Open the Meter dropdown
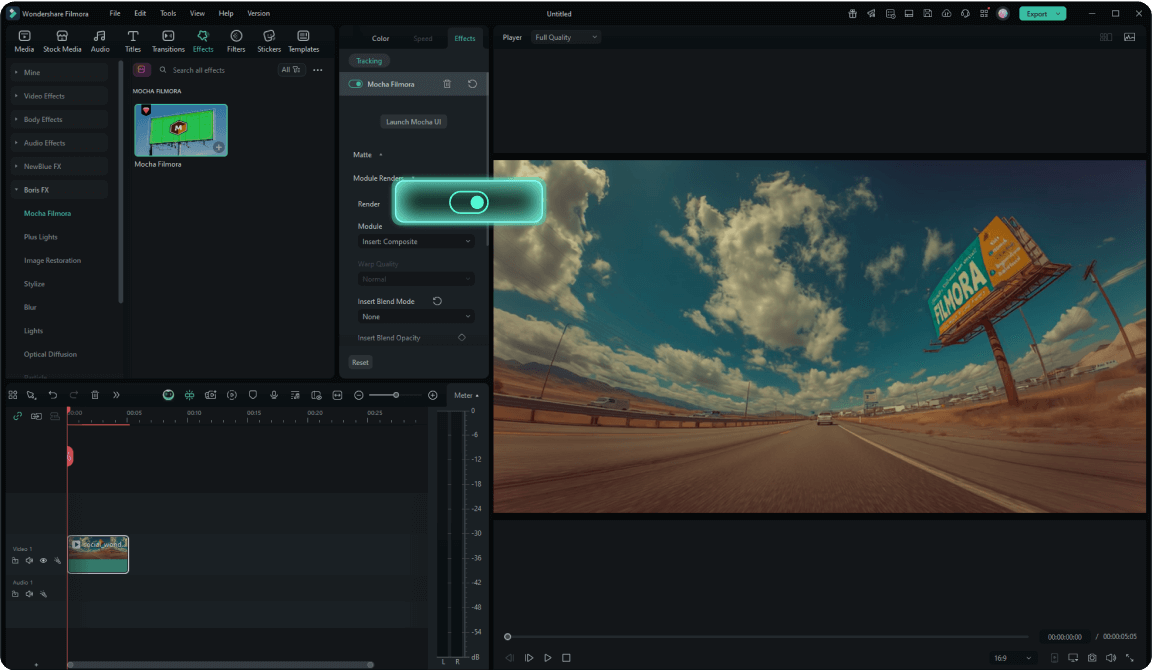This screenshot has height=670, width=1152. [x=466, y=395]
